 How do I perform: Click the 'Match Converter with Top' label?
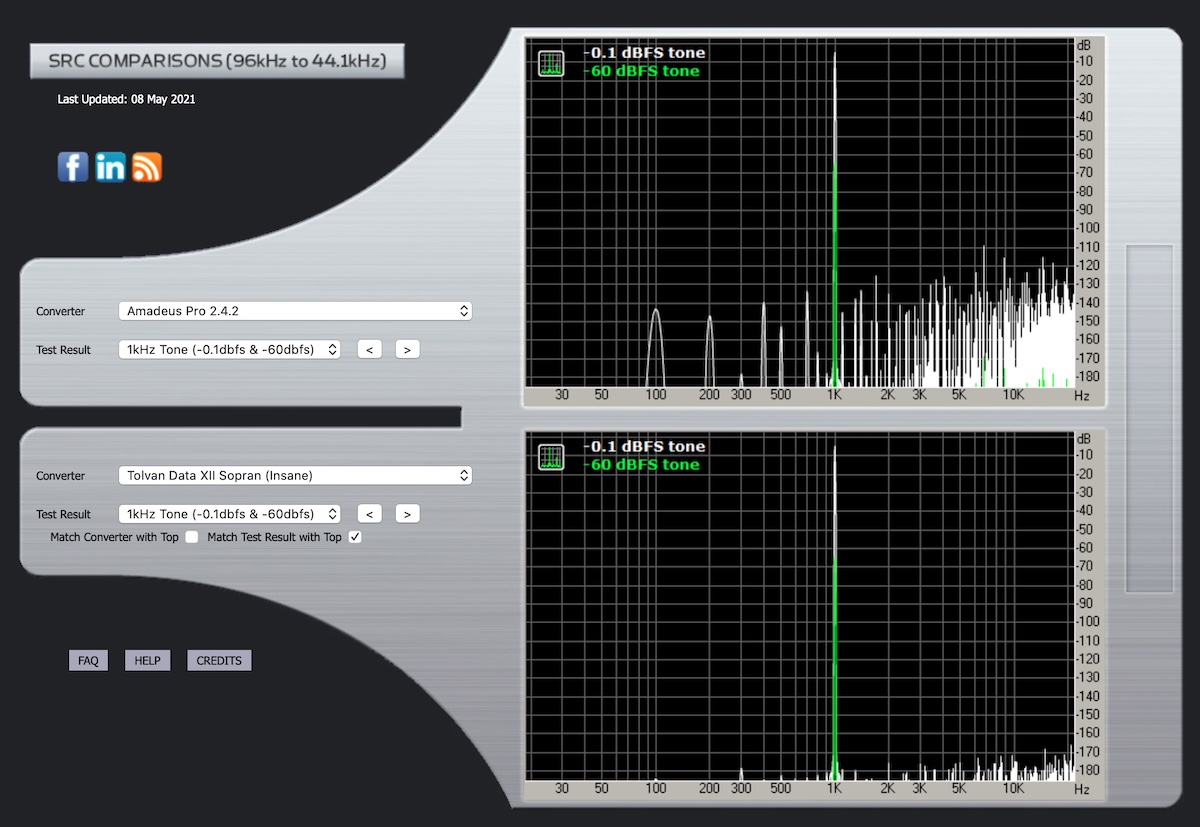pyautogui.click(x=114, y=538)
